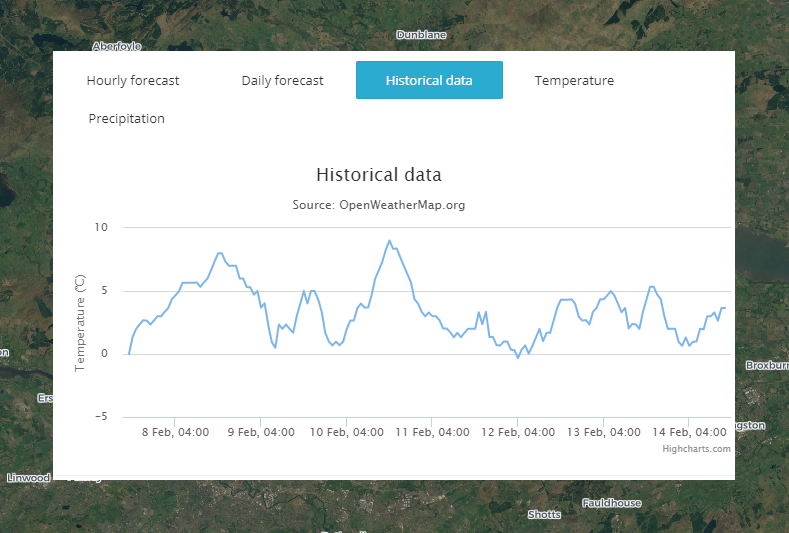Click the 8 Feb, 04:00 axis label
The width and height of the screenshot is (789, 533).
point(175,432)
